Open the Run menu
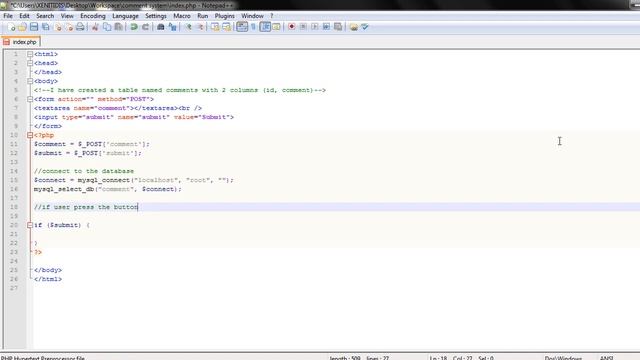This screenshot has height=360, width=640. click(x=202, y=16)
